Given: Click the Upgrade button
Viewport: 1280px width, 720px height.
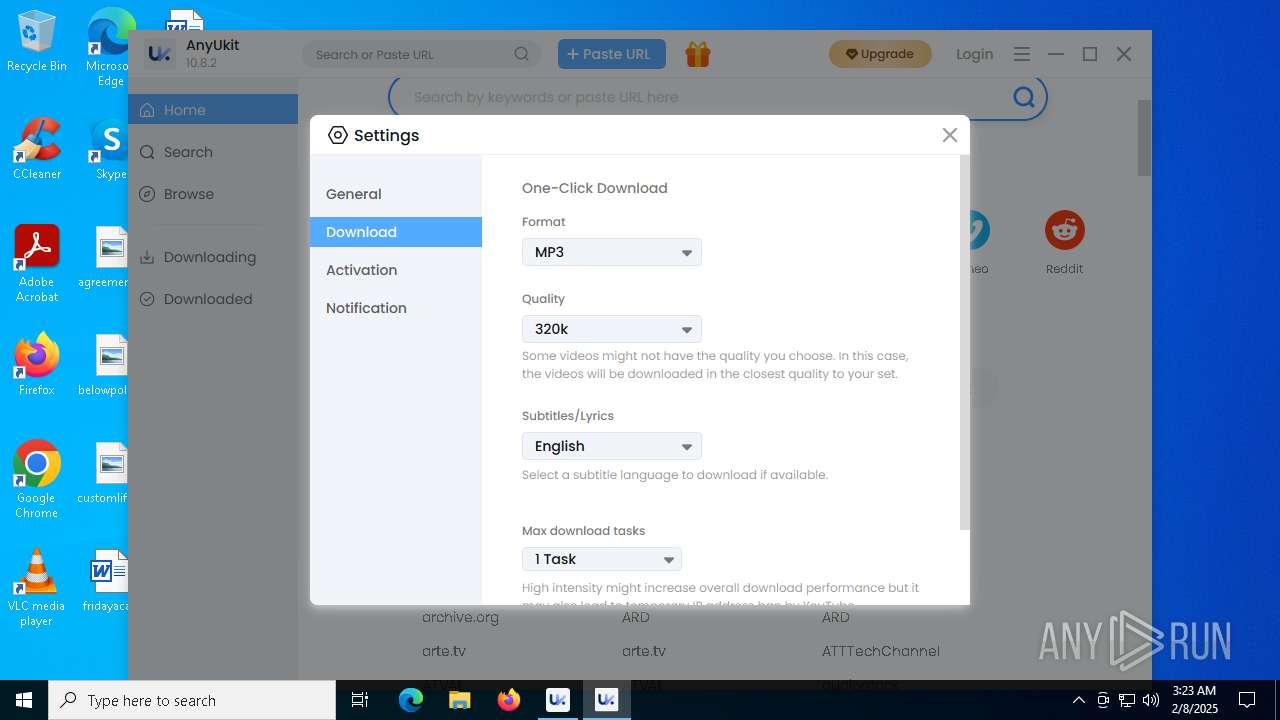Looking at the screenshot, I should 880,54.
